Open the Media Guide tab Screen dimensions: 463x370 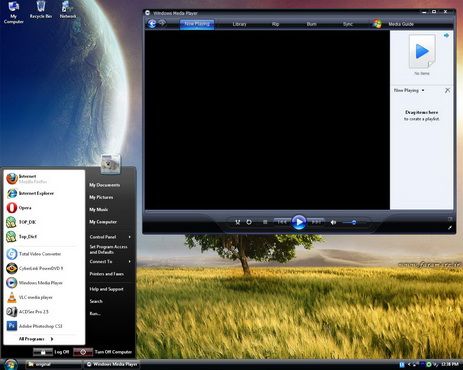pos(401,24)
